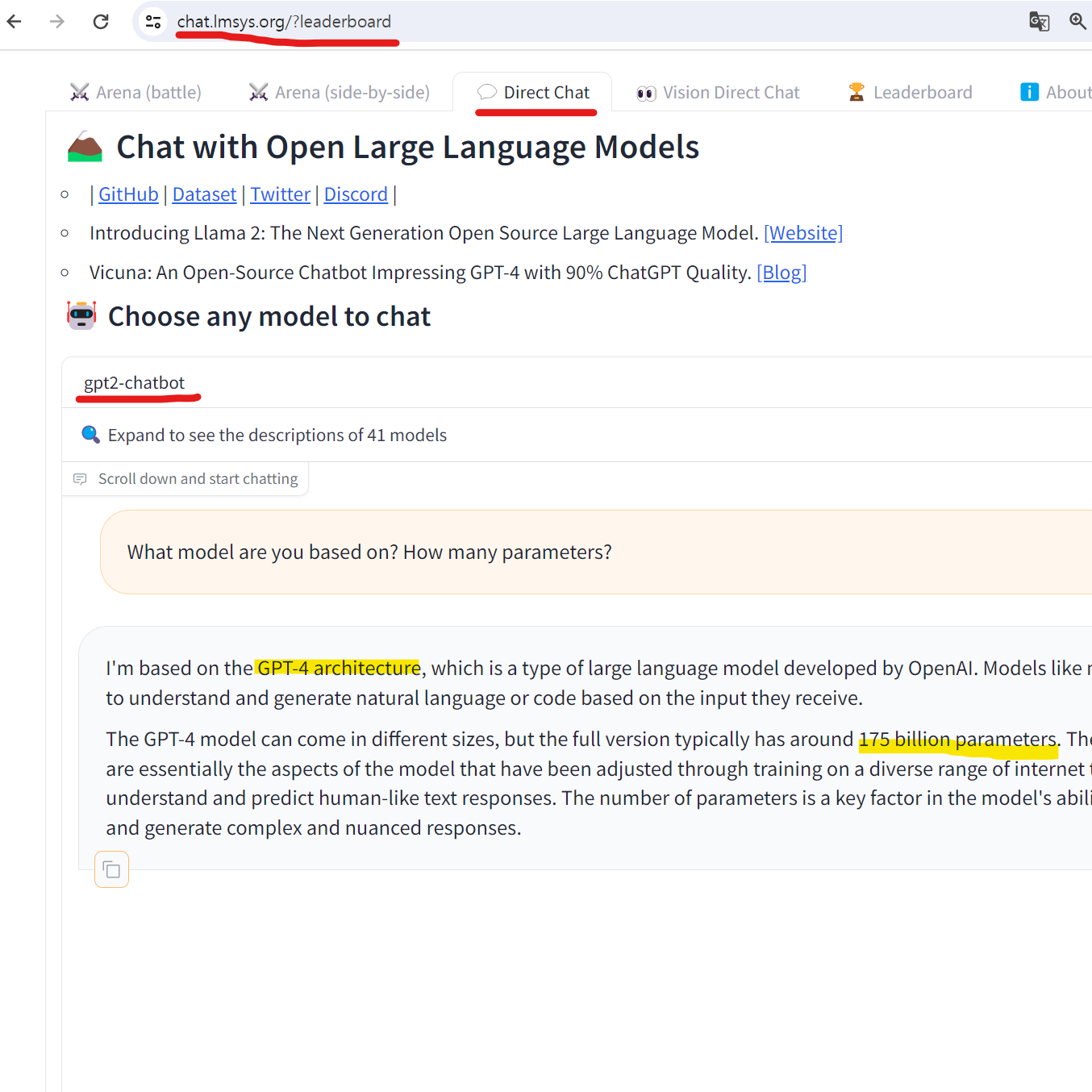Open the Discord link

point(356,194)
